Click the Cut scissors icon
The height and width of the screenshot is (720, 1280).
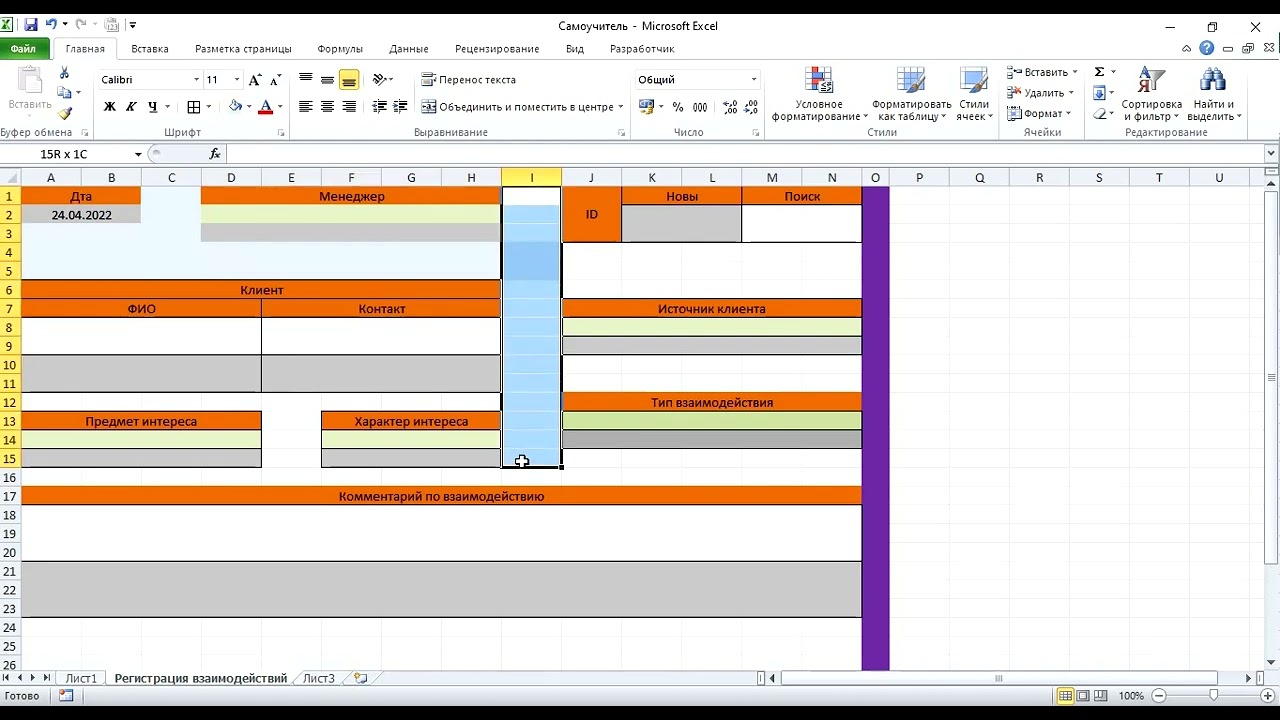click(65, 73)
